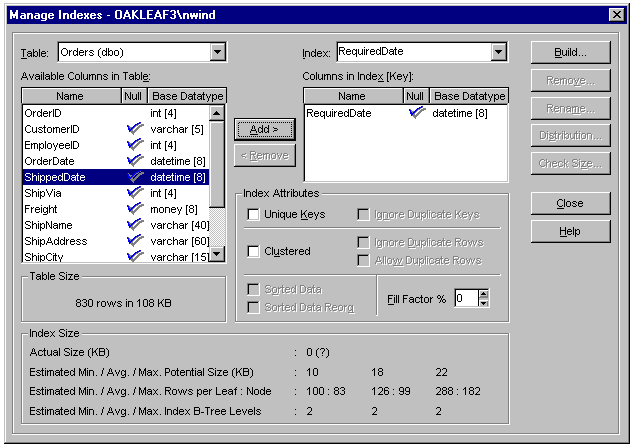Open Help for Manage Indexes
633x447 pixels.
(570, 231)
